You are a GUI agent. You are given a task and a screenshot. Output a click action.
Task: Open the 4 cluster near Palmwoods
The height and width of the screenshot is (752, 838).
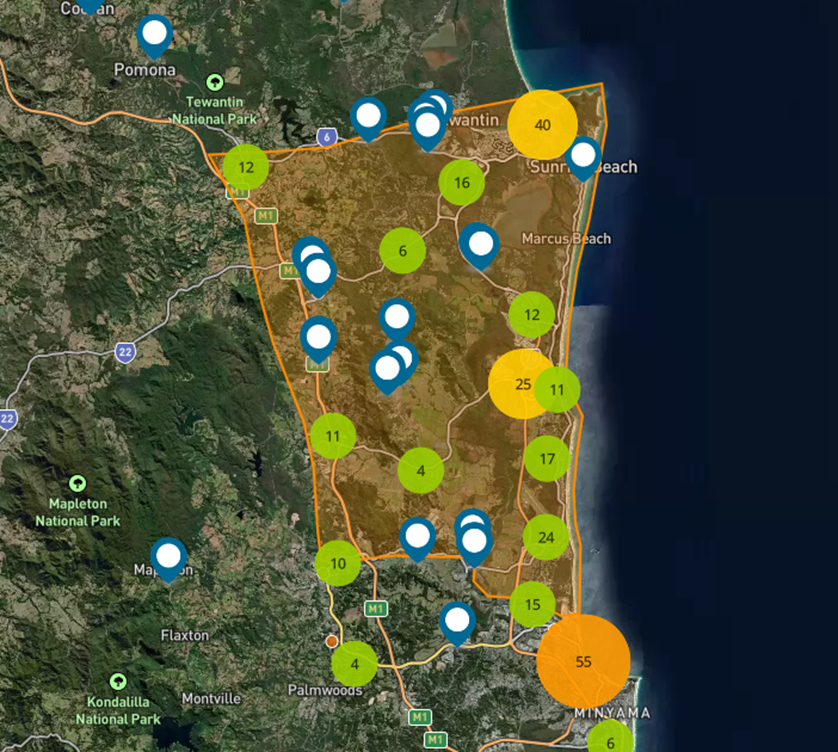pos(354,663)
